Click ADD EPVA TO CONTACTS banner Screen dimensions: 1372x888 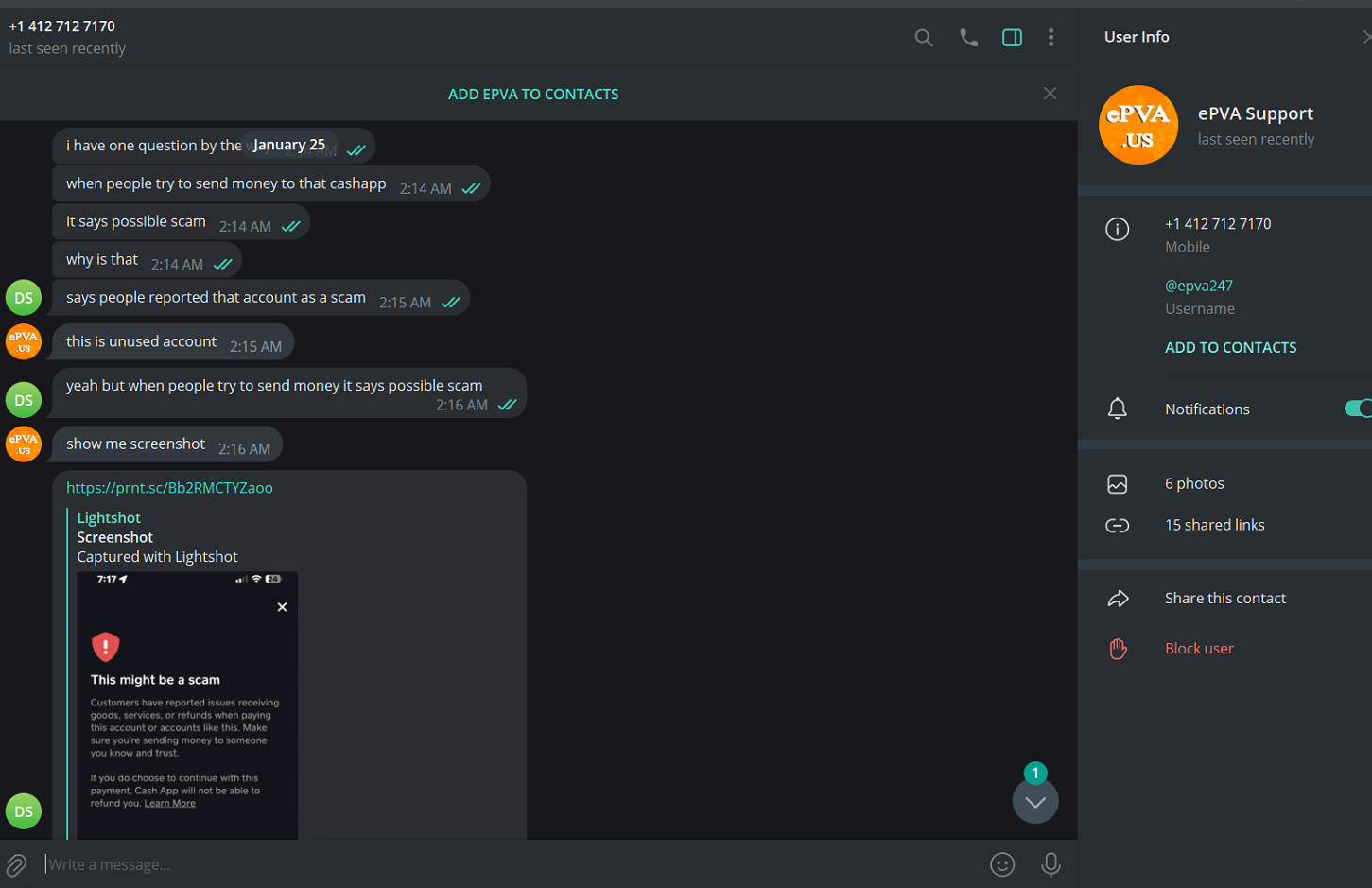point(533,95)
